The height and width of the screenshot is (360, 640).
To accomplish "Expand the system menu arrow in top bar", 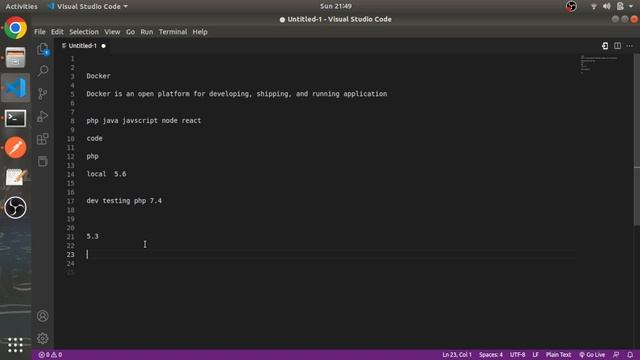I will pyautogui.click(x=631, y=6).
